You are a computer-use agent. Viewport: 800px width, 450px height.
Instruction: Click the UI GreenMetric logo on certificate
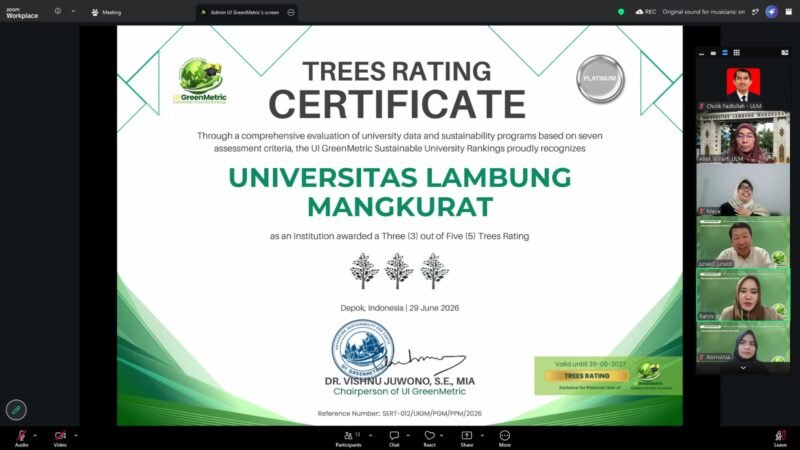(200, 81)
